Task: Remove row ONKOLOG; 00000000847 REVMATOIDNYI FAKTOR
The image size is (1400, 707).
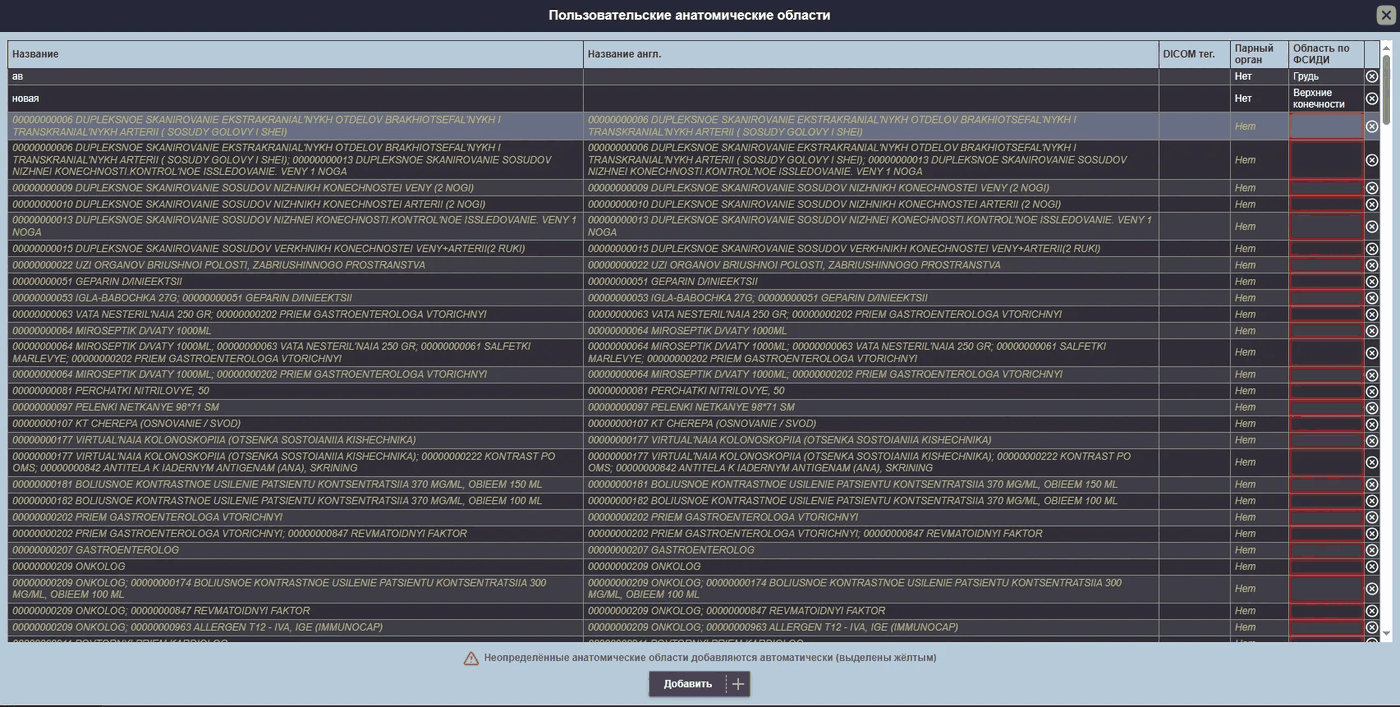Action: click(1372, 611)
